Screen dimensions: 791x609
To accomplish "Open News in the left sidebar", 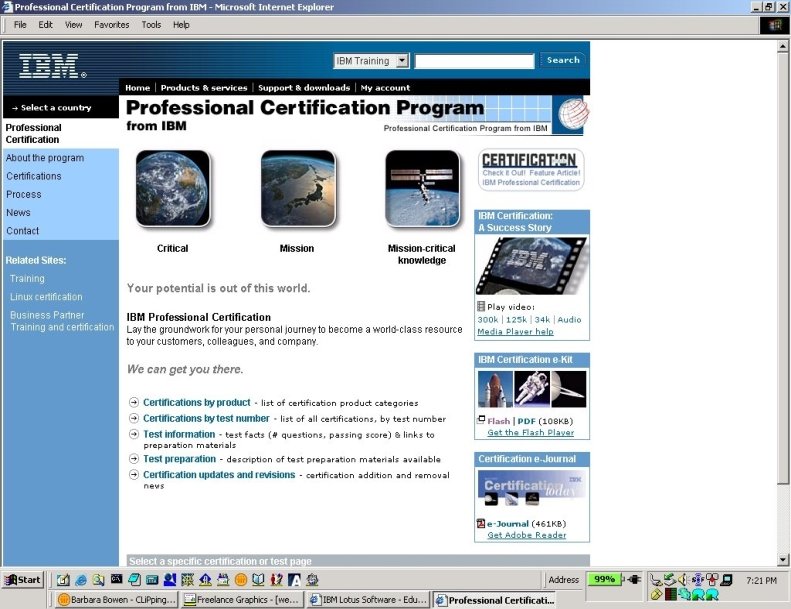I will point(18,212).
